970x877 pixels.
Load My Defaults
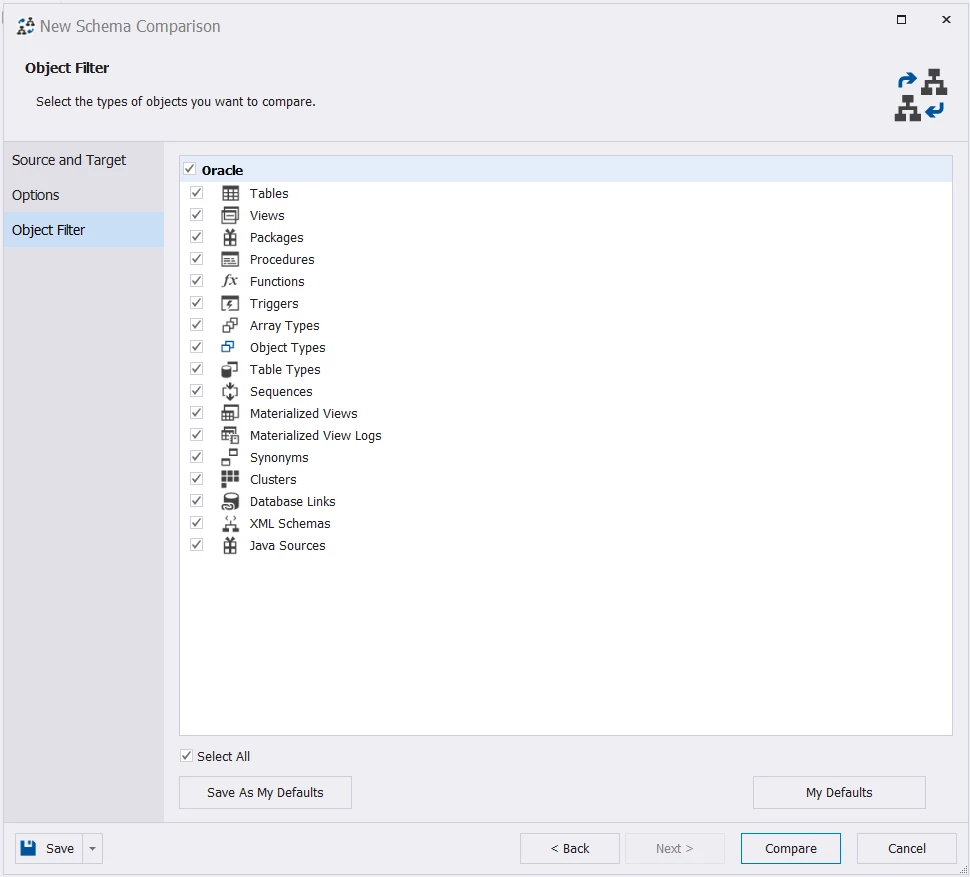pos(839,792)
